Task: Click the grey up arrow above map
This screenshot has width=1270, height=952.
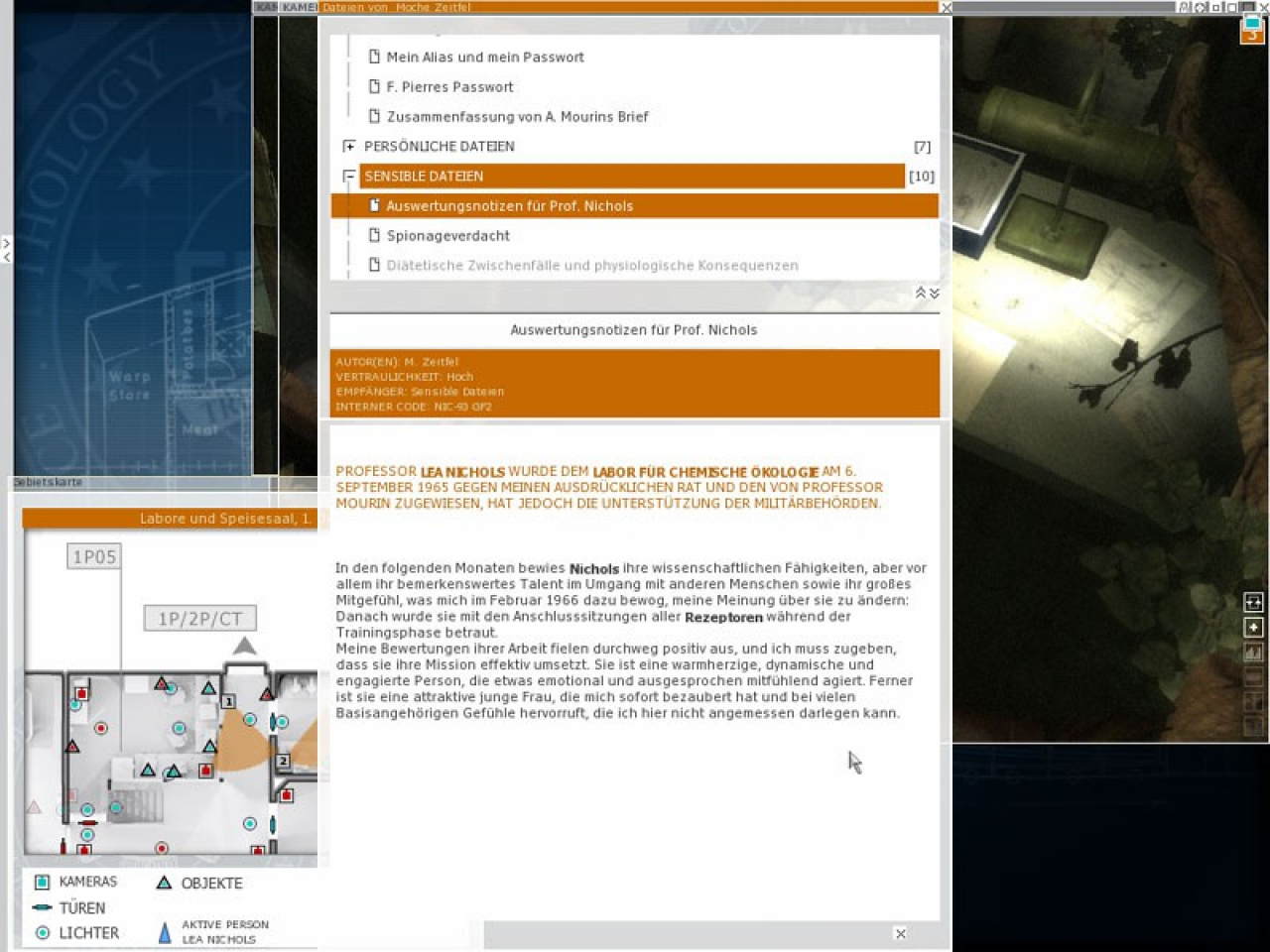Action: [244, 647]
